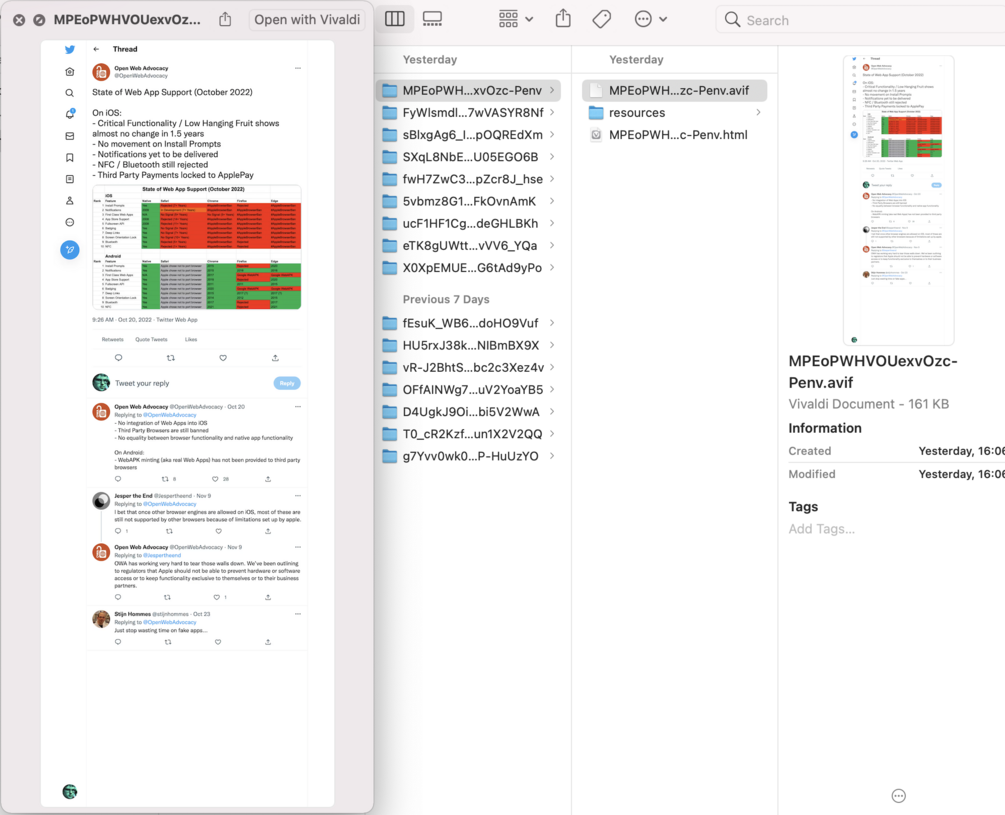The height and width of the screenshot is (815, 1005).
Task: Select the g7Yvv0wk0...P-HuUzYO folder
Action: click(469, 456)
